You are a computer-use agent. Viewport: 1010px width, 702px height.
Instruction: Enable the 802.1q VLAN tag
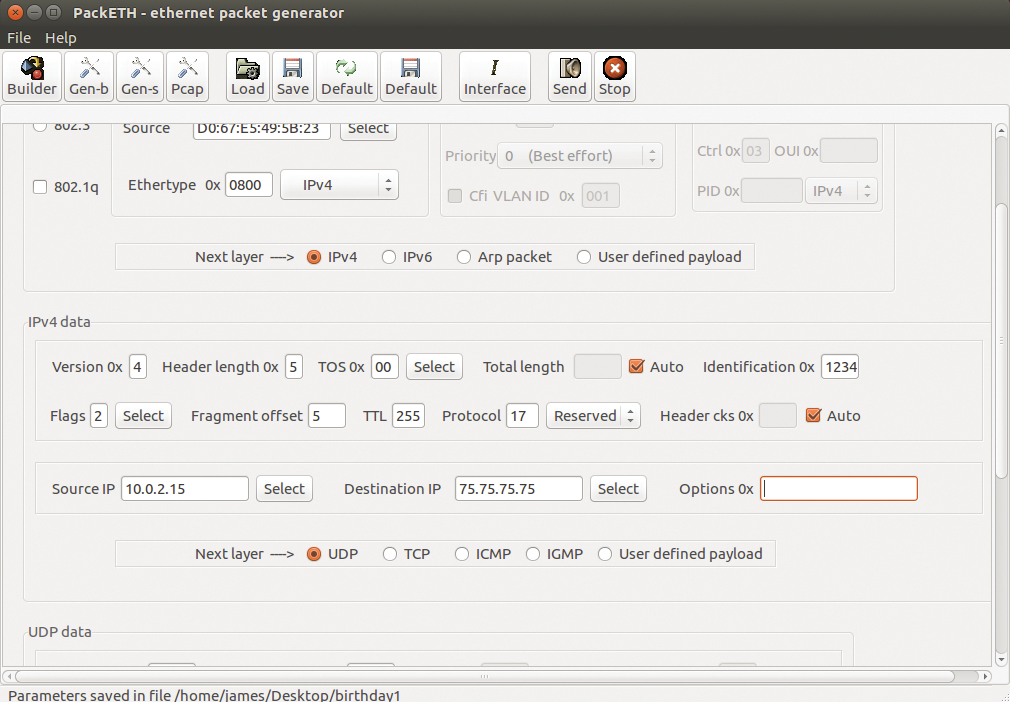[x=39, y=187]
